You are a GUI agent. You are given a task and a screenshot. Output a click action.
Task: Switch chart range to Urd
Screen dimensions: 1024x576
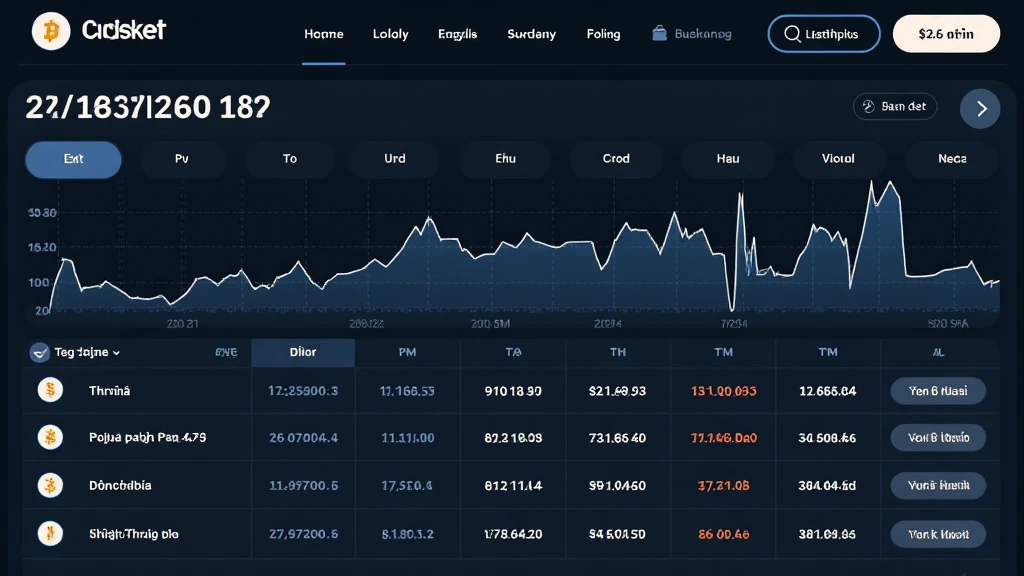395,159
